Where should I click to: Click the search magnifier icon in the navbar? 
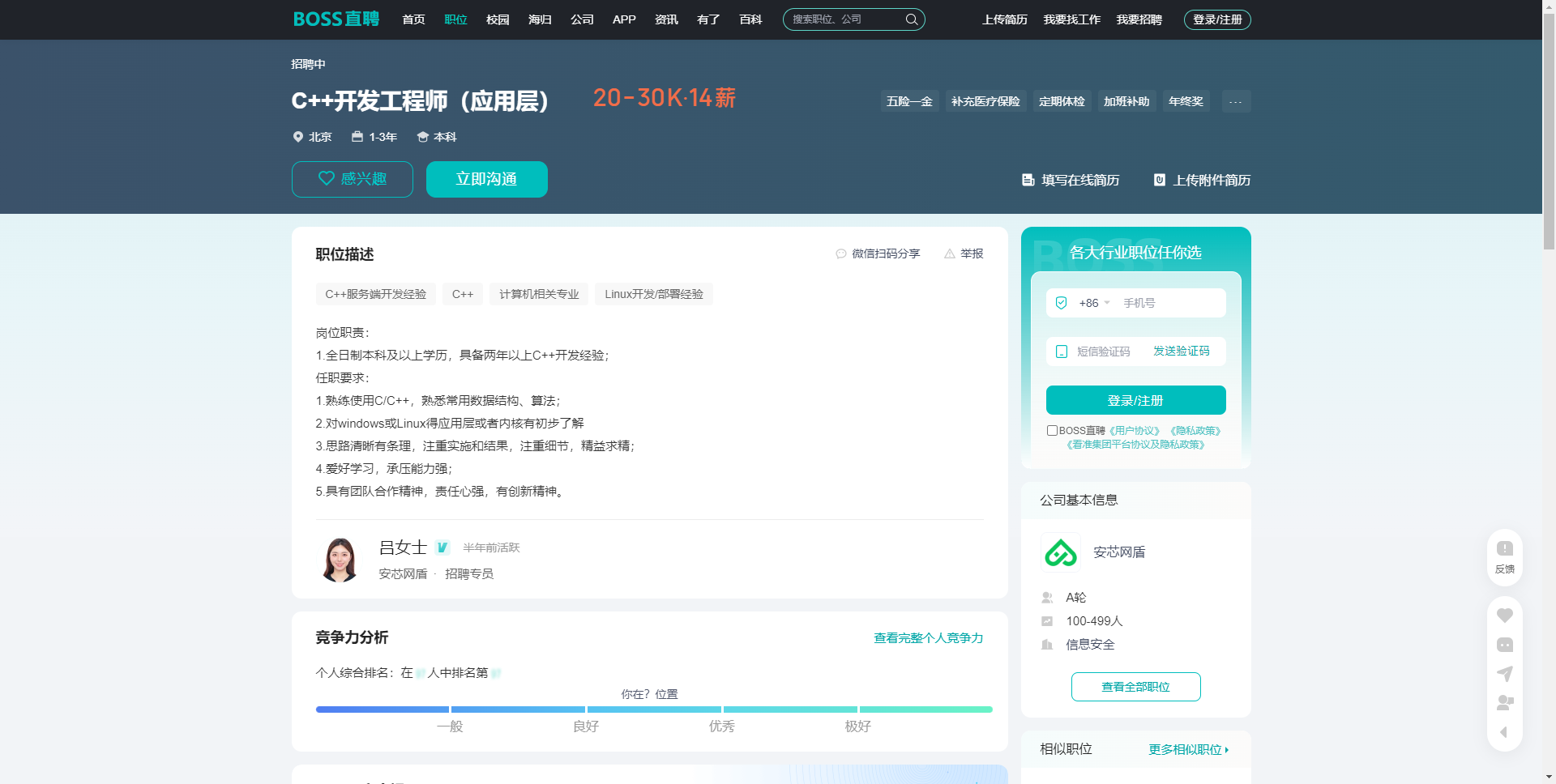(912, 19)
